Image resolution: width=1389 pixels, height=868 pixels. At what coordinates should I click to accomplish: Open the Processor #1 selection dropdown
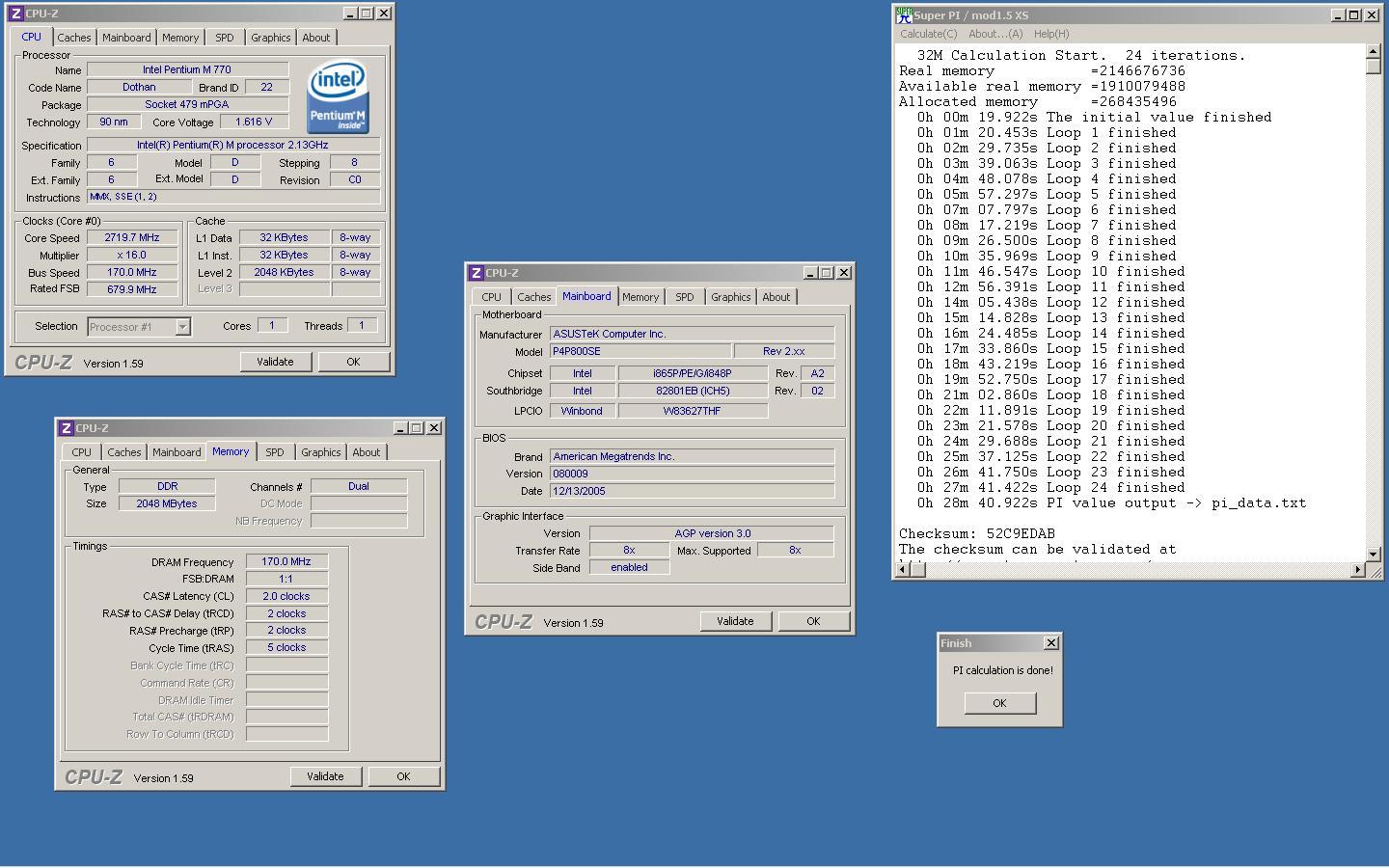(x=182, y=327)
